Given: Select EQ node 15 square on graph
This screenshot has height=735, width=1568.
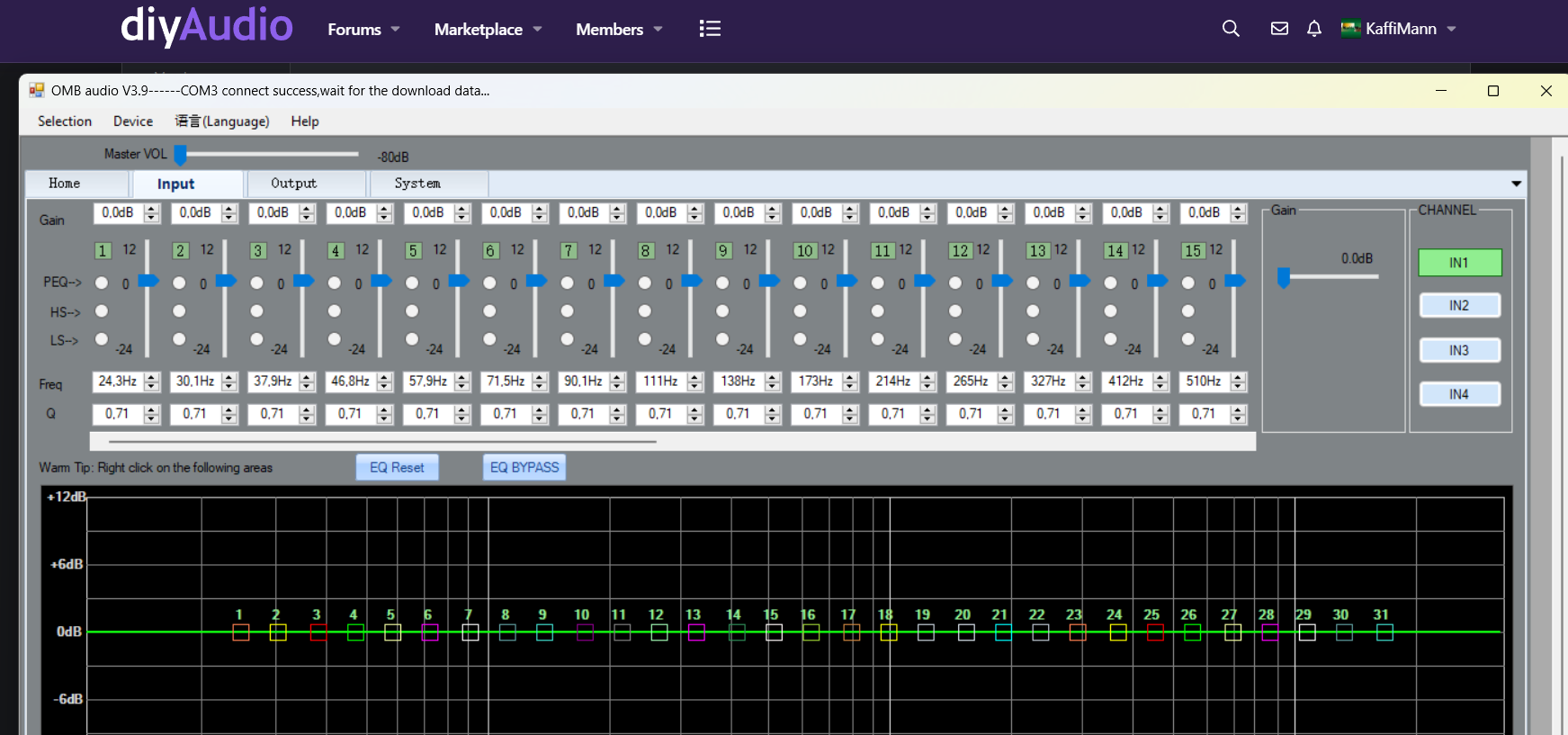Looking at the screenshot, I should 774,632.
